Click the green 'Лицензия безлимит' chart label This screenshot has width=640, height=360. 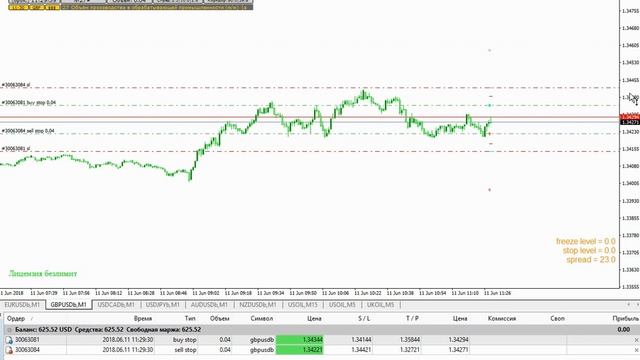click(43, 274)
